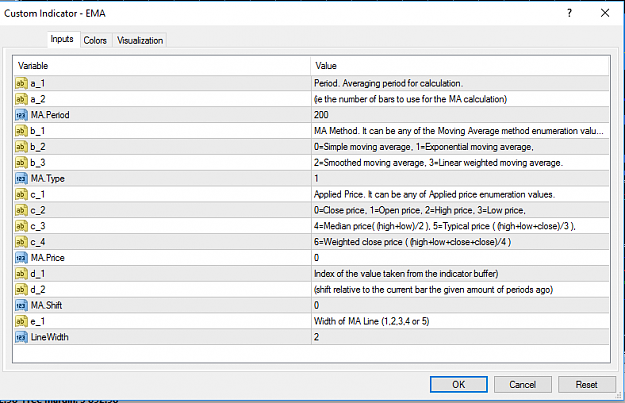This screenshot has width=625, height=403.
Task: Click the 'number of bars to use' value
Action: tap(460, 99)
